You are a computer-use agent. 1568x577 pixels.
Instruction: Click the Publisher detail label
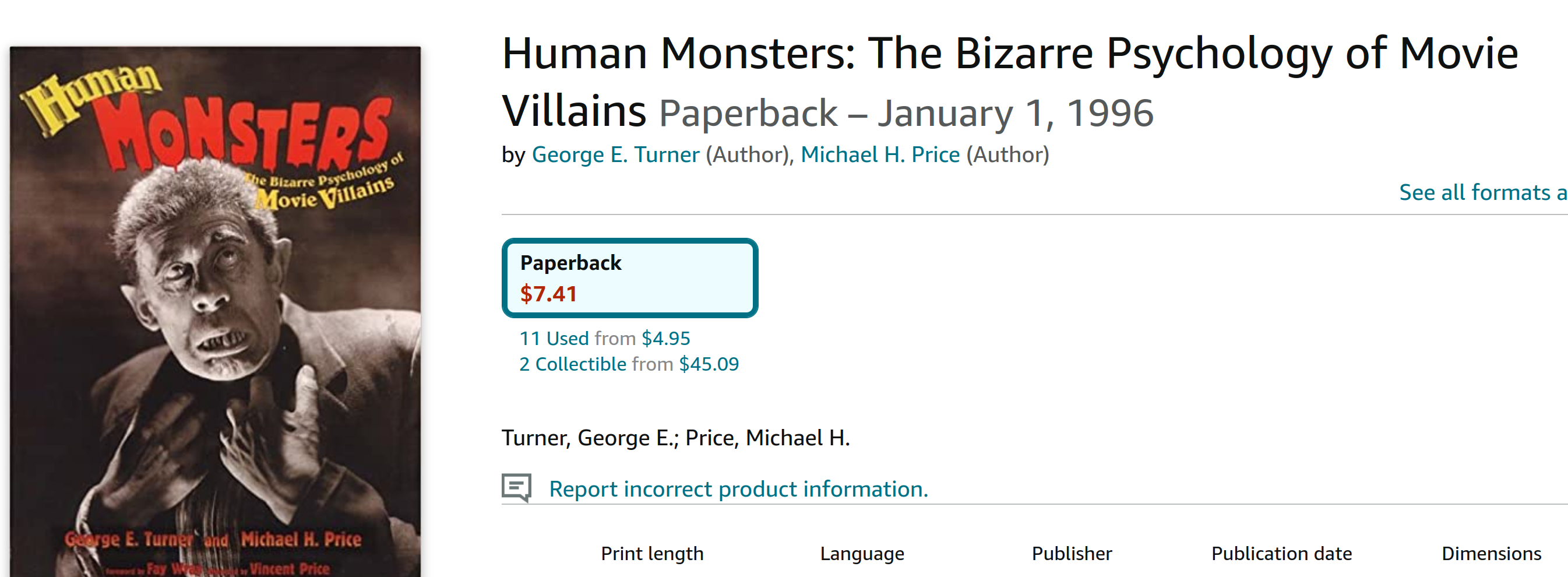[1072, 553]
